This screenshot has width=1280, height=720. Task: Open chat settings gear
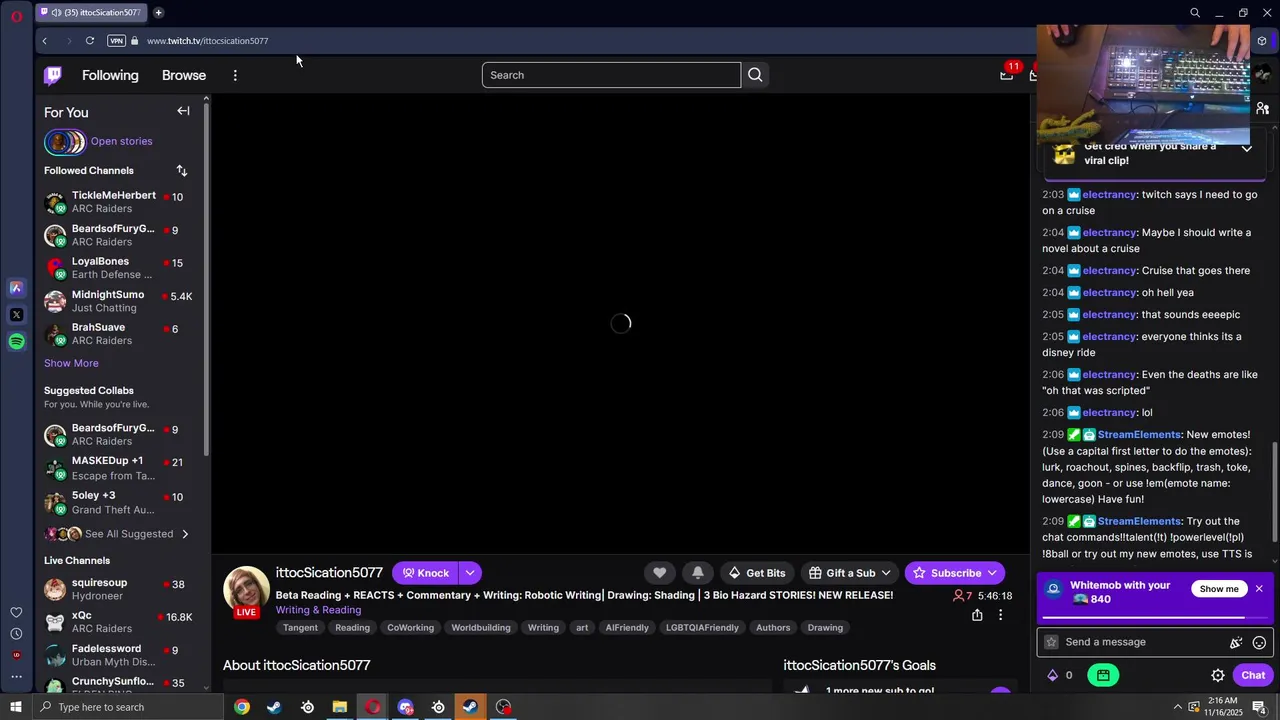click(1218, 675)
